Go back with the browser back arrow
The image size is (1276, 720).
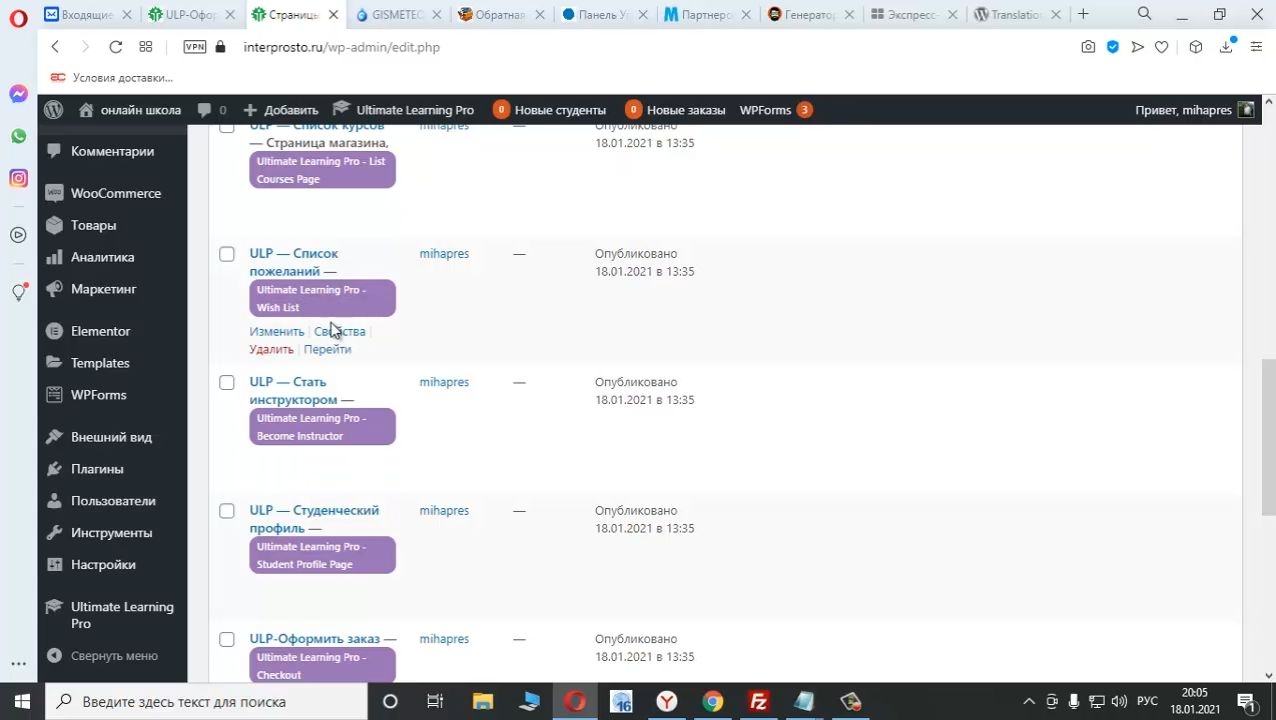(x=55, y=47)
